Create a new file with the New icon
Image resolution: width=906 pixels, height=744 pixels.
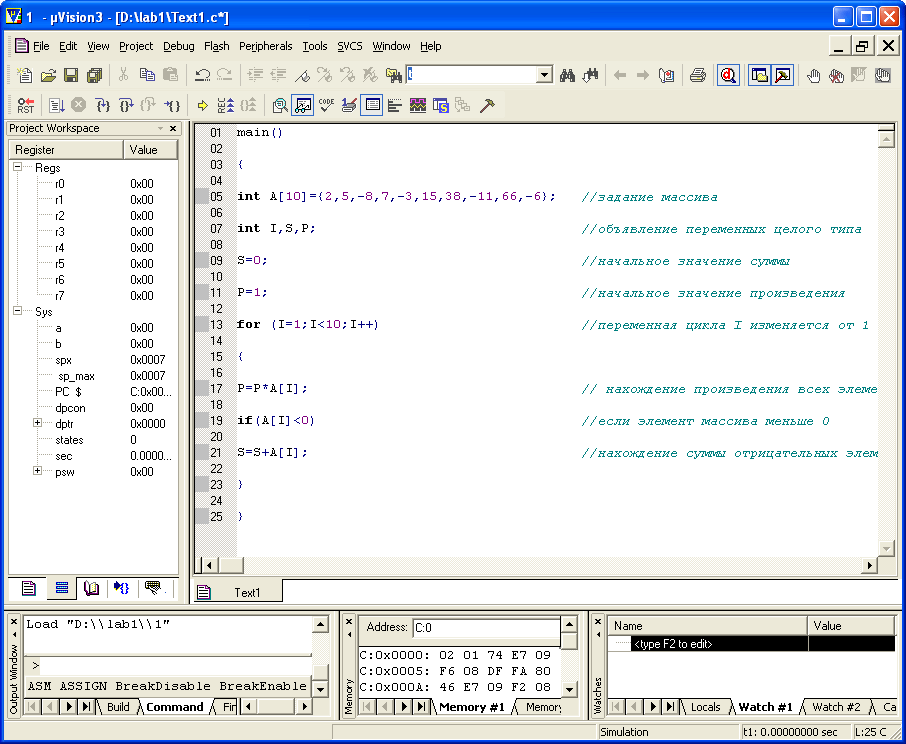(25, 75)
